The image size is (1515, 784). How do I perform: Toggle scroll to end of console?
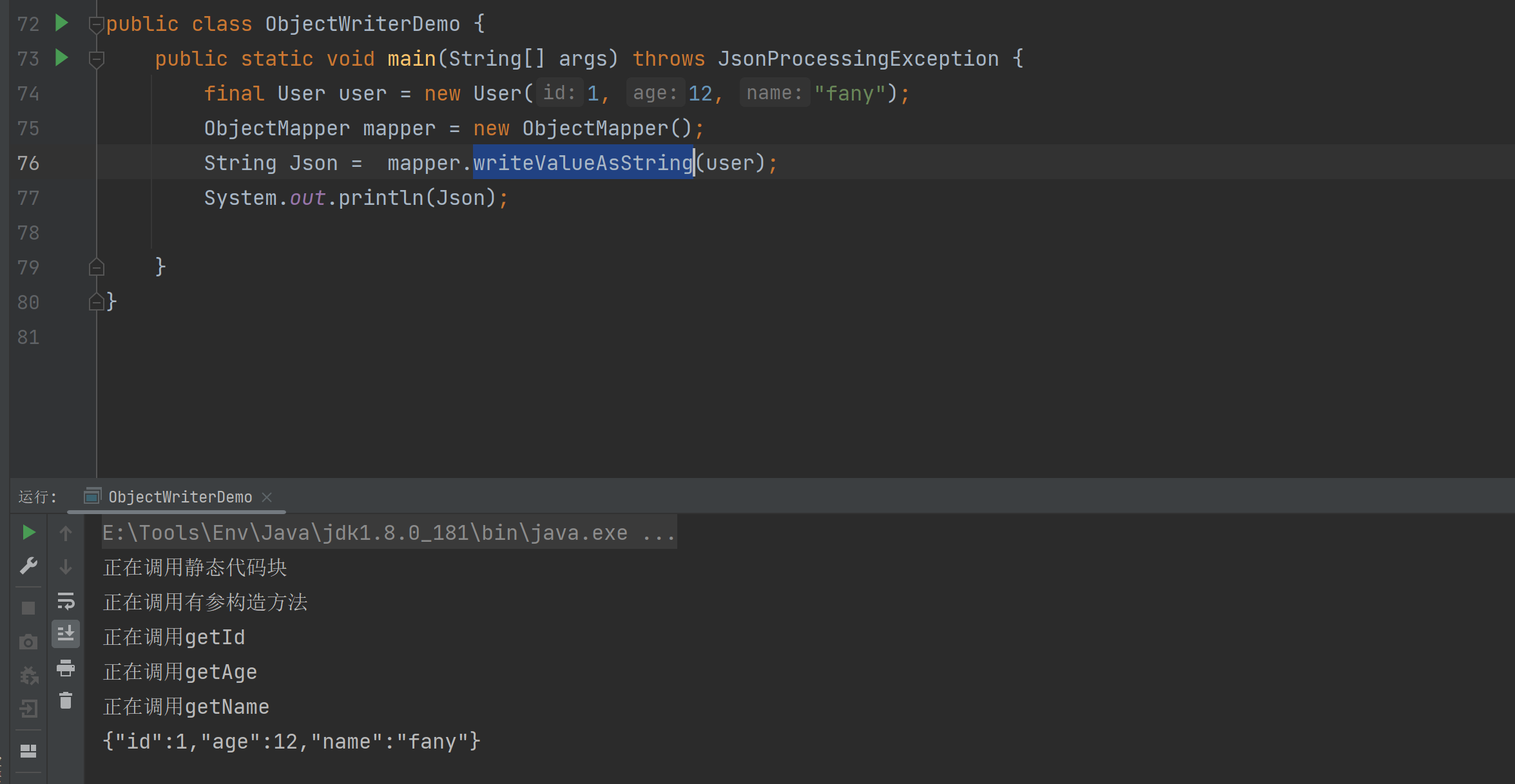pyautogui.click(x=66, y=635)
